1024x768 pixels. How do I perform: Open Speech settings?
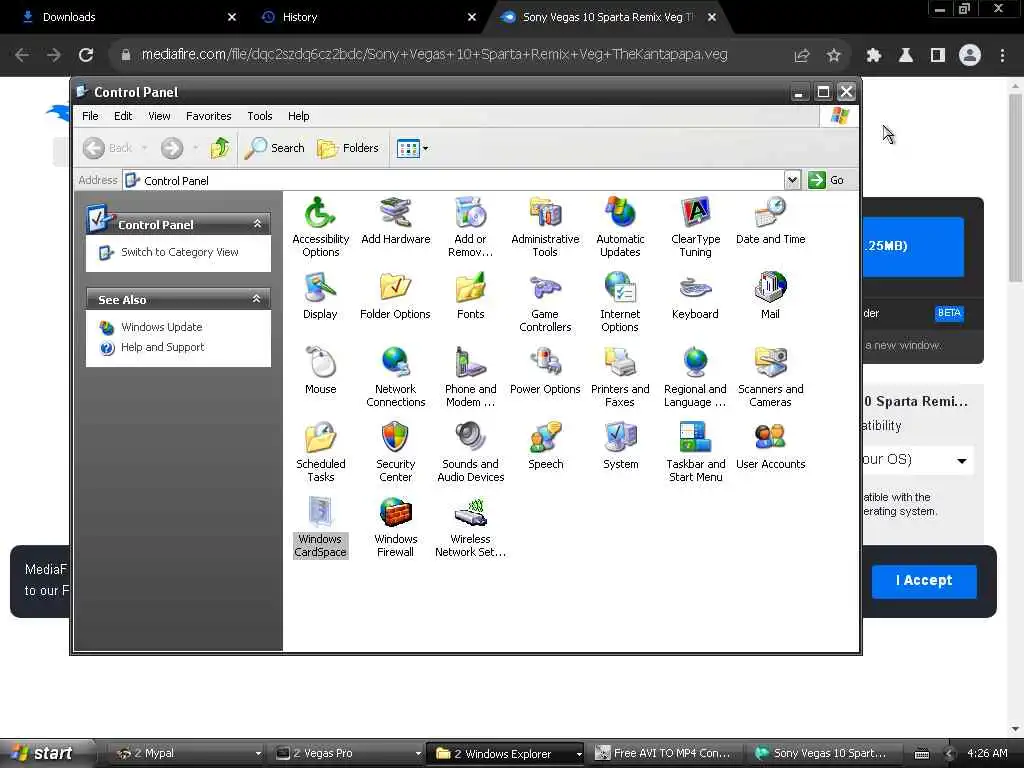(x=545, y=446)
